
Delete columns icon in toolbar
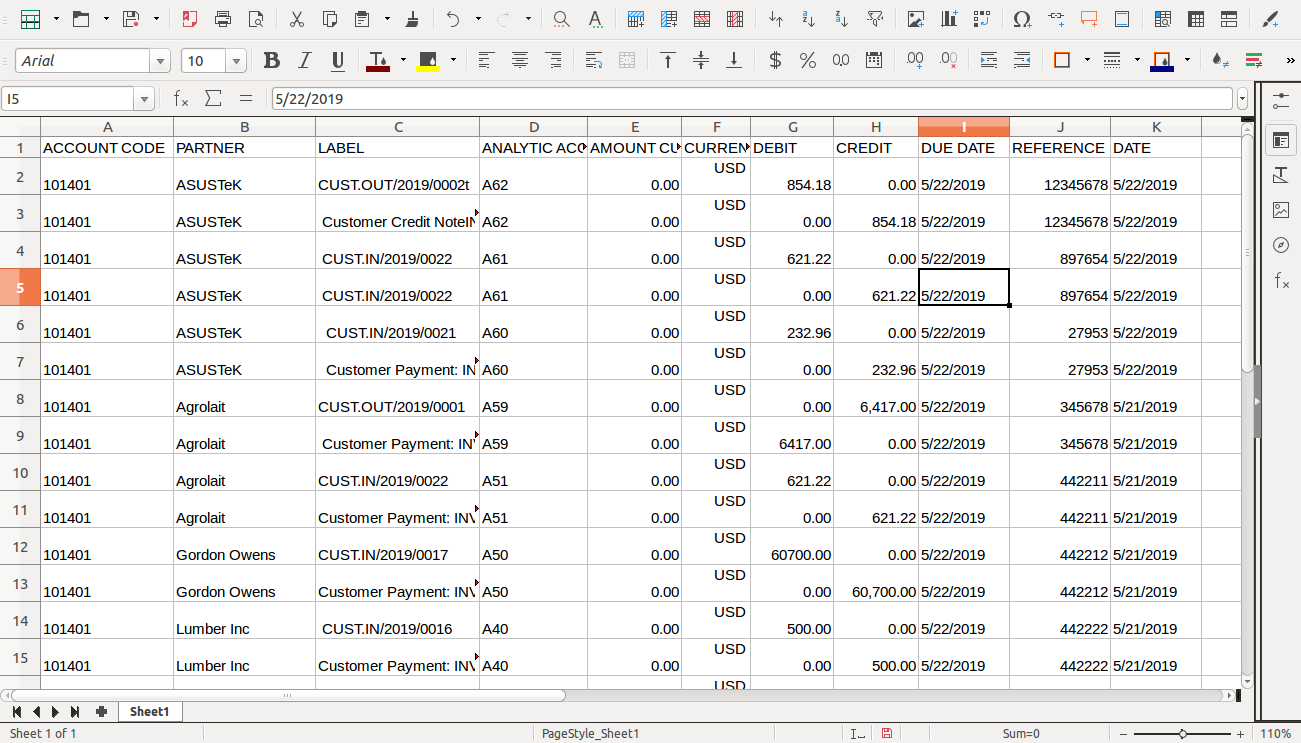coord(735,19)
